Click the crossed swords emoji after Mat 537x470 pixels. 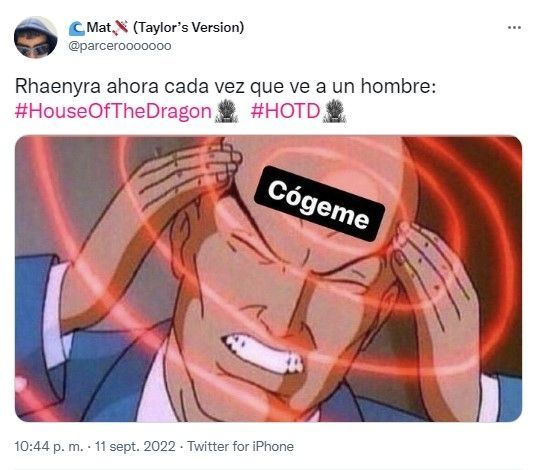pos(120,27)
